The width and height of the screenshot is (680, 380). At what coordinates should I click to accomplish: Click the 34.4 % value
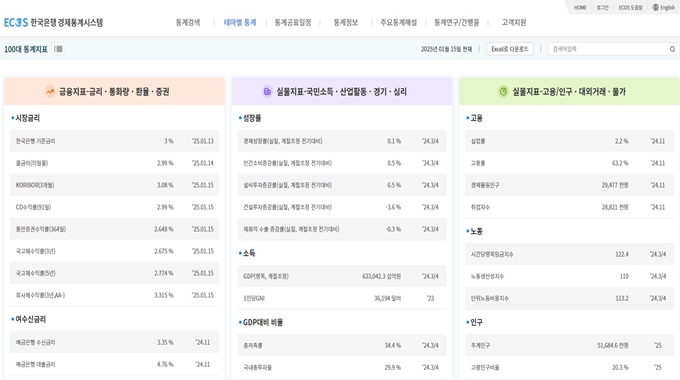tap(393, 346)
